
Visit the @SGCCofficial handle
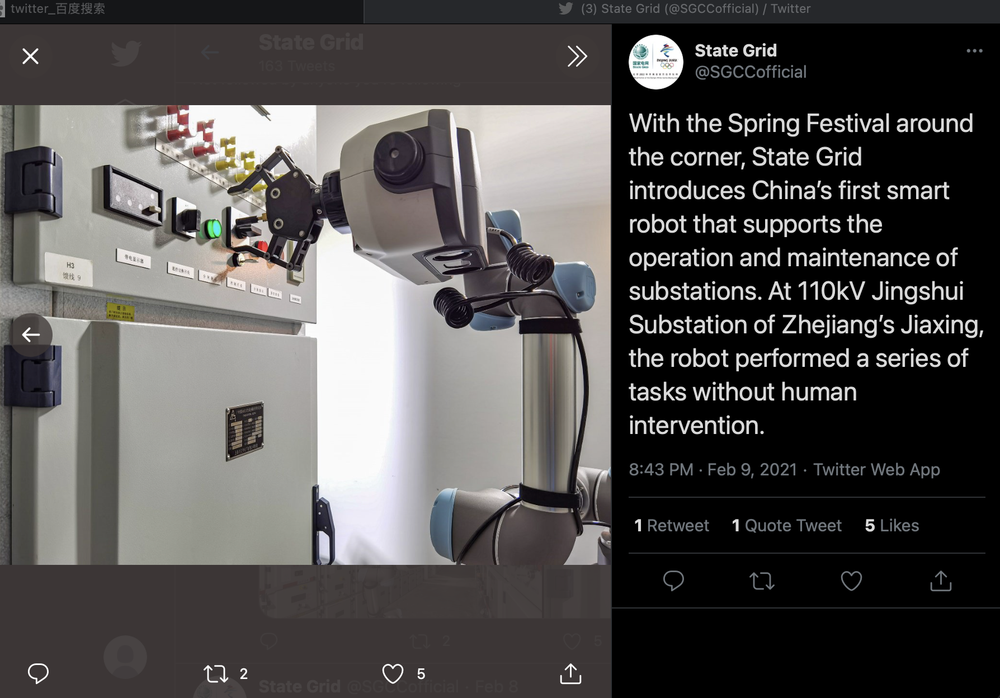click(750, 72)
